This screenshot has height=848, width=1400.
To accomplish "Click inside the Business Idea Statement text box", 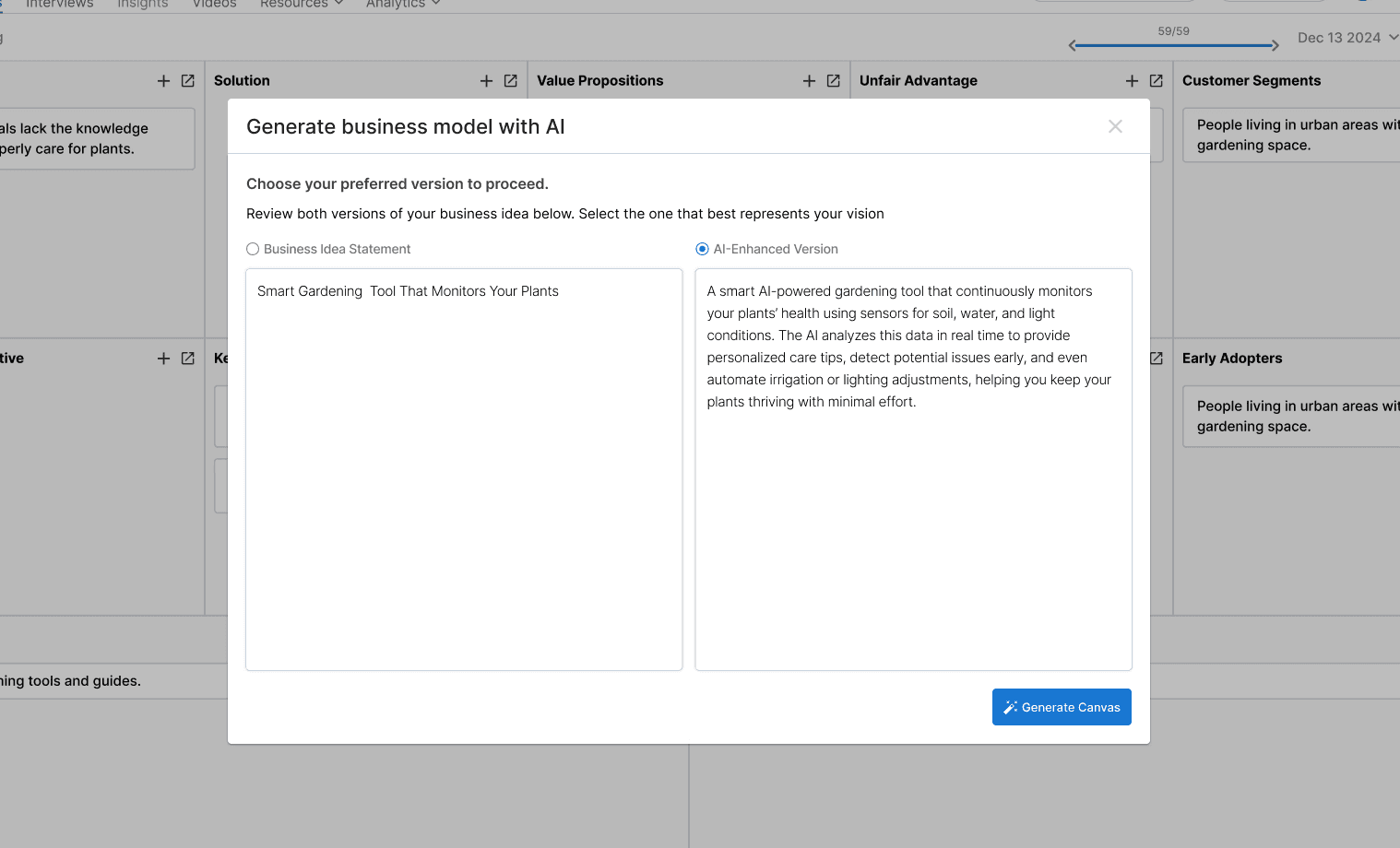I will tap(464, 469).
